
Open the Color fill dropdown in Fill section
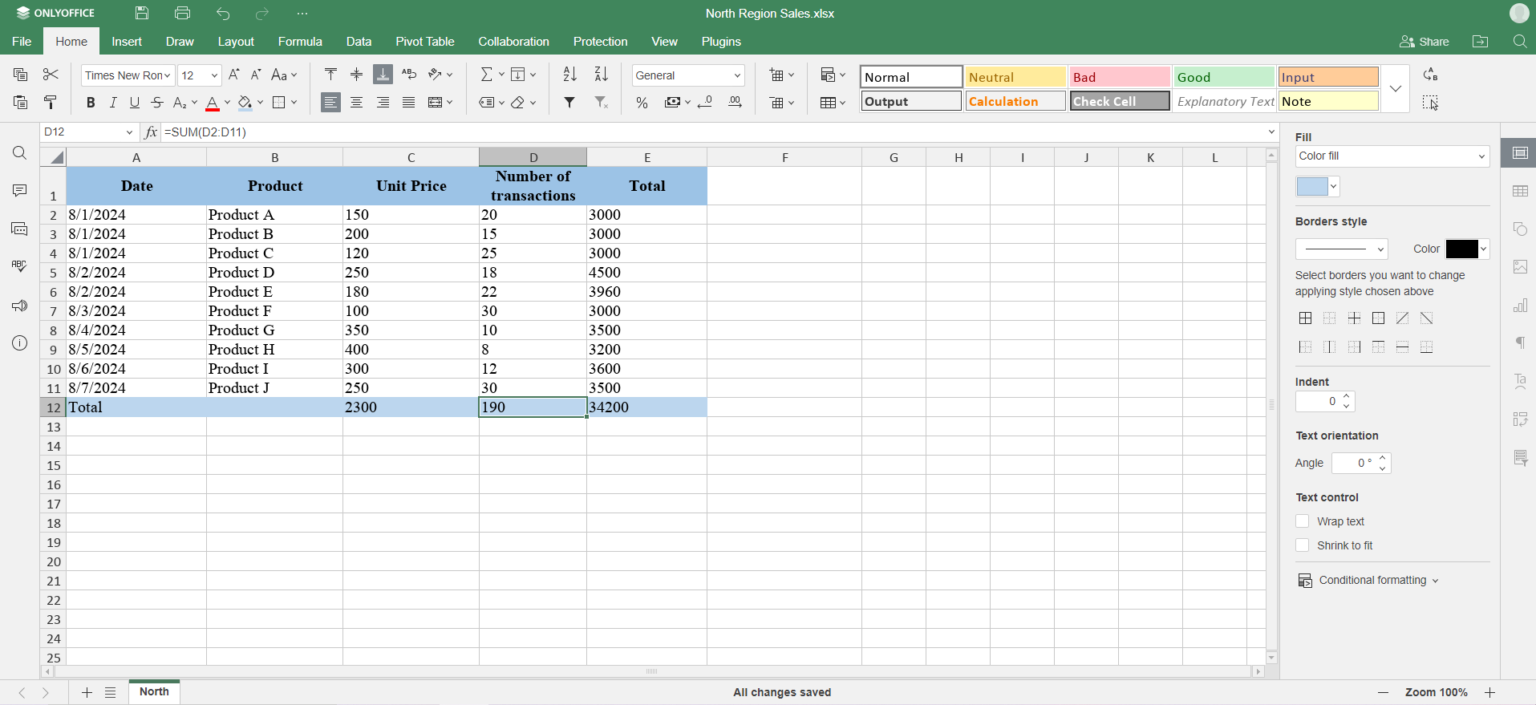pos(1392,156)
